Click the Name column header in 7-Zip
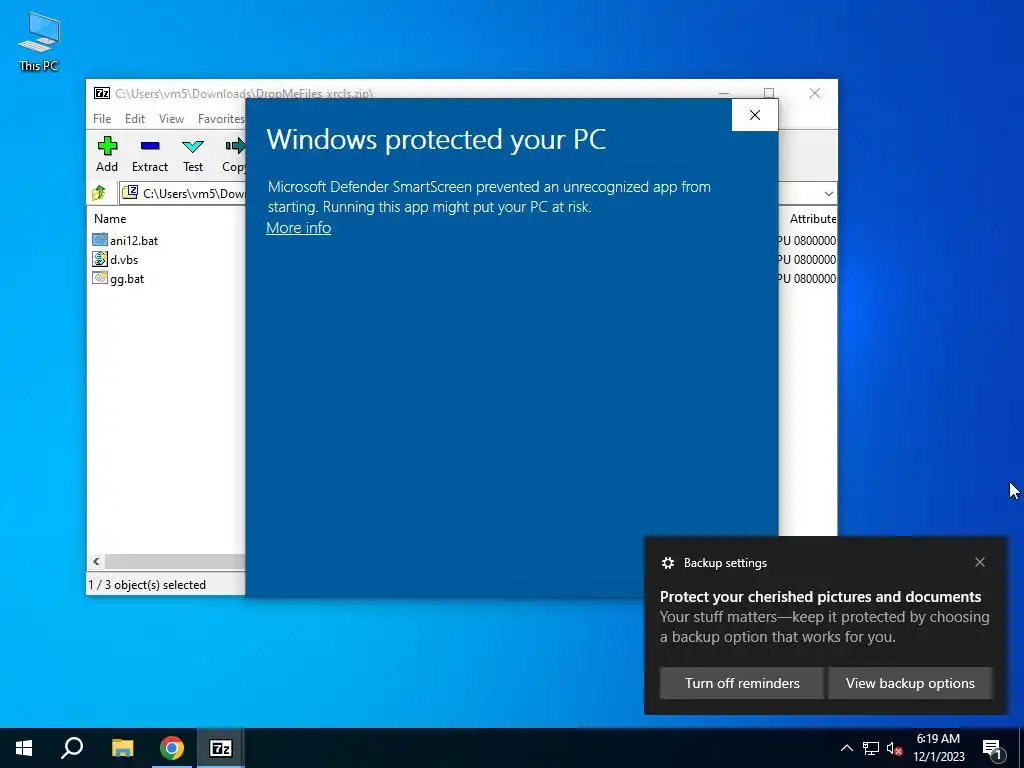The image size is (1024, 768). tap(110, 219)
